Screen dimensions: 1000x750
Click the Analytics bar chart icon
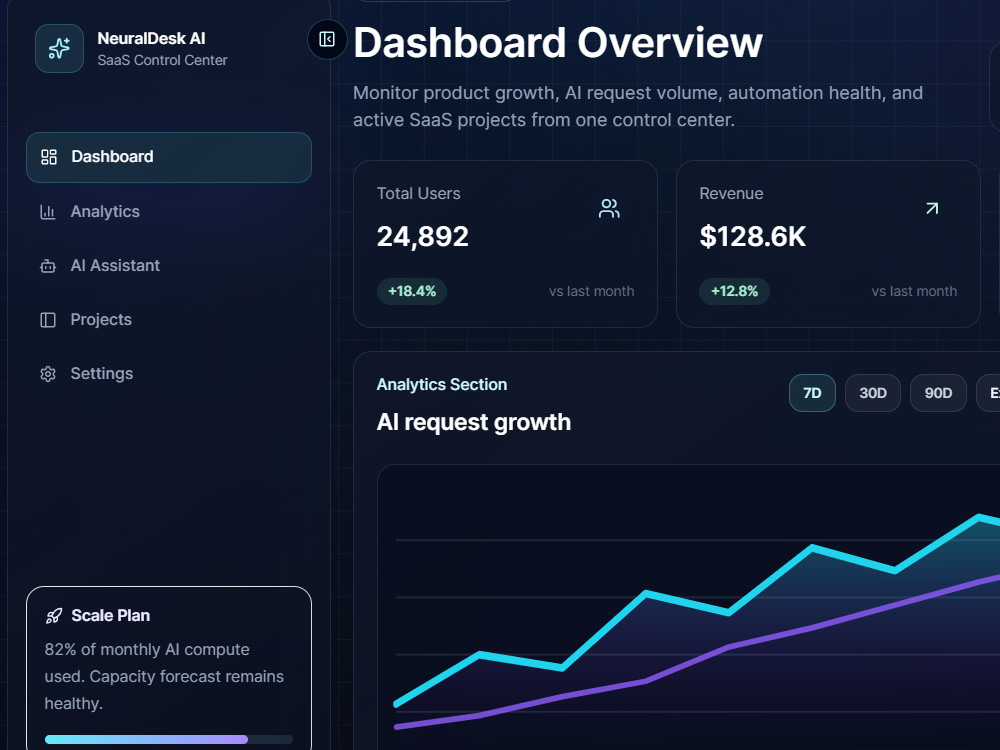(48, 212)
